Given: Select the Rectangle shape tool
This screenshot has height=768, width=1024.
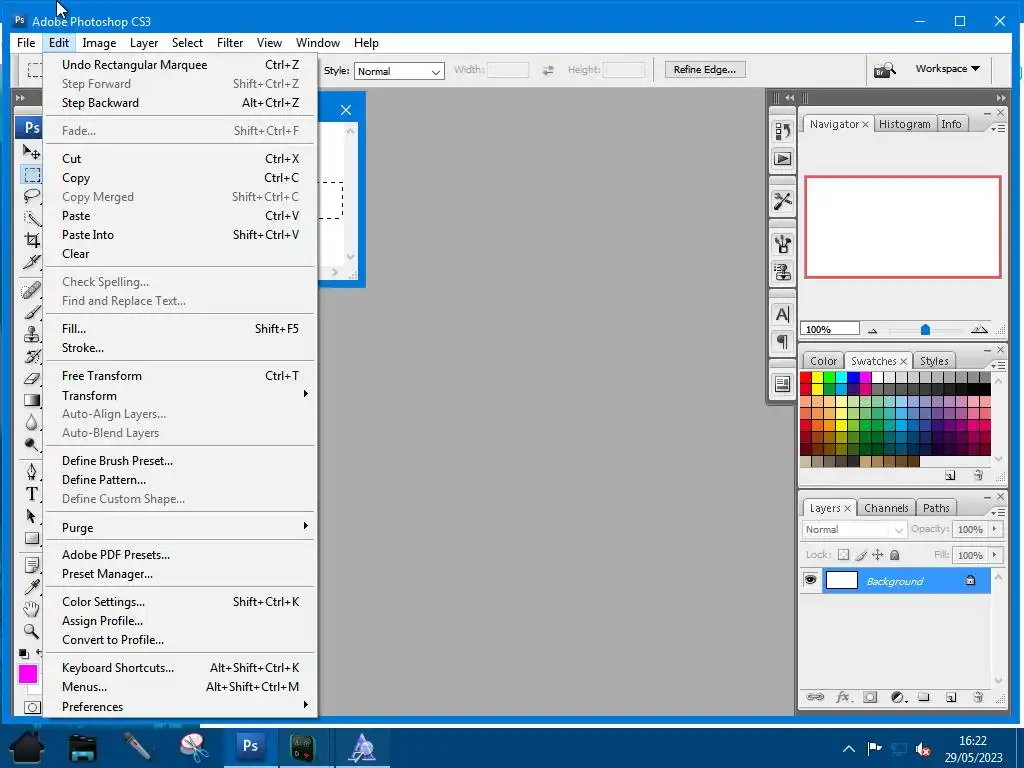Looking at the screenshot, I should 31,538.
